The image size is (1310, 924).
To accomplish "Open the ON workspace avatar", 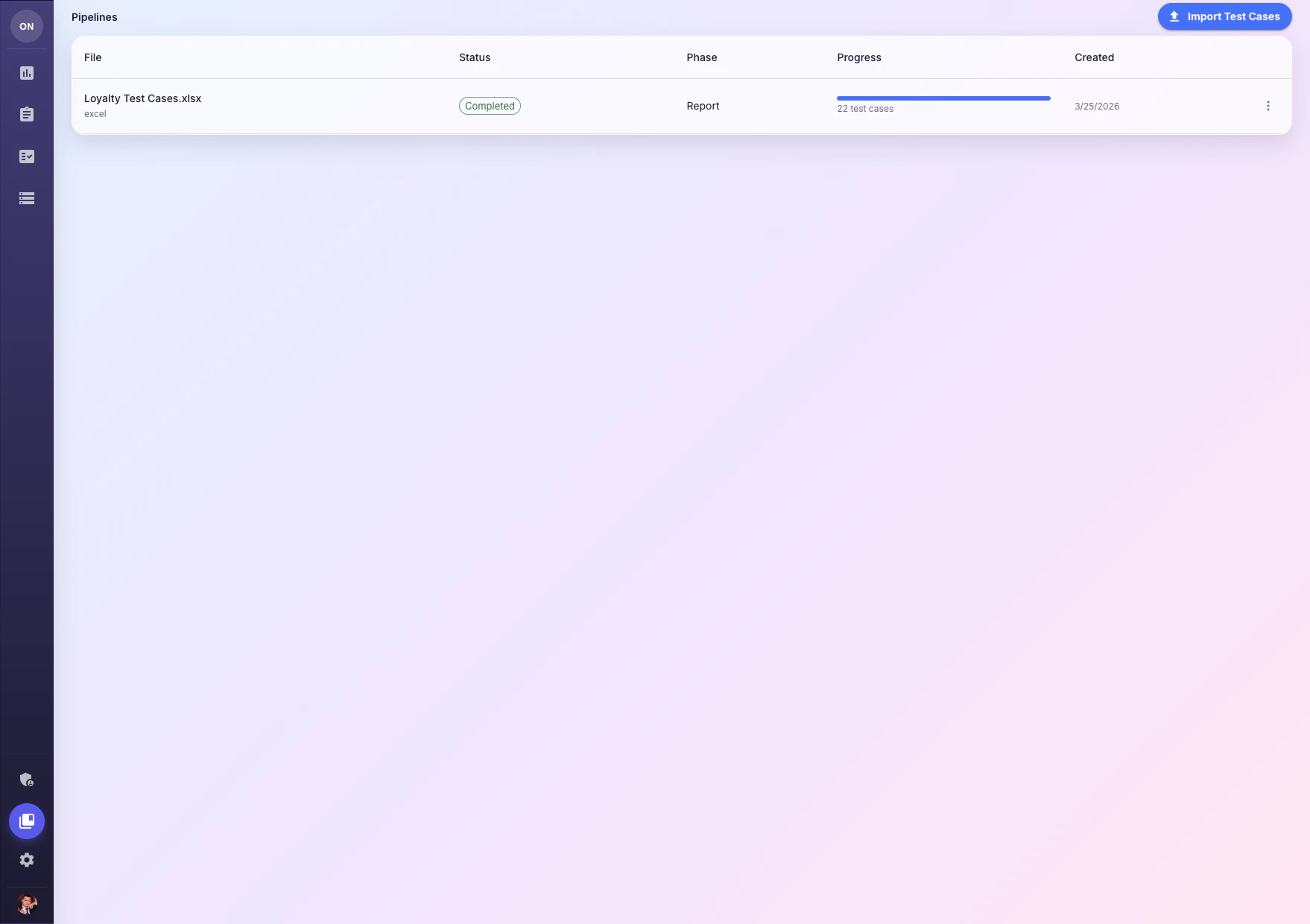I will pos(27,26).
